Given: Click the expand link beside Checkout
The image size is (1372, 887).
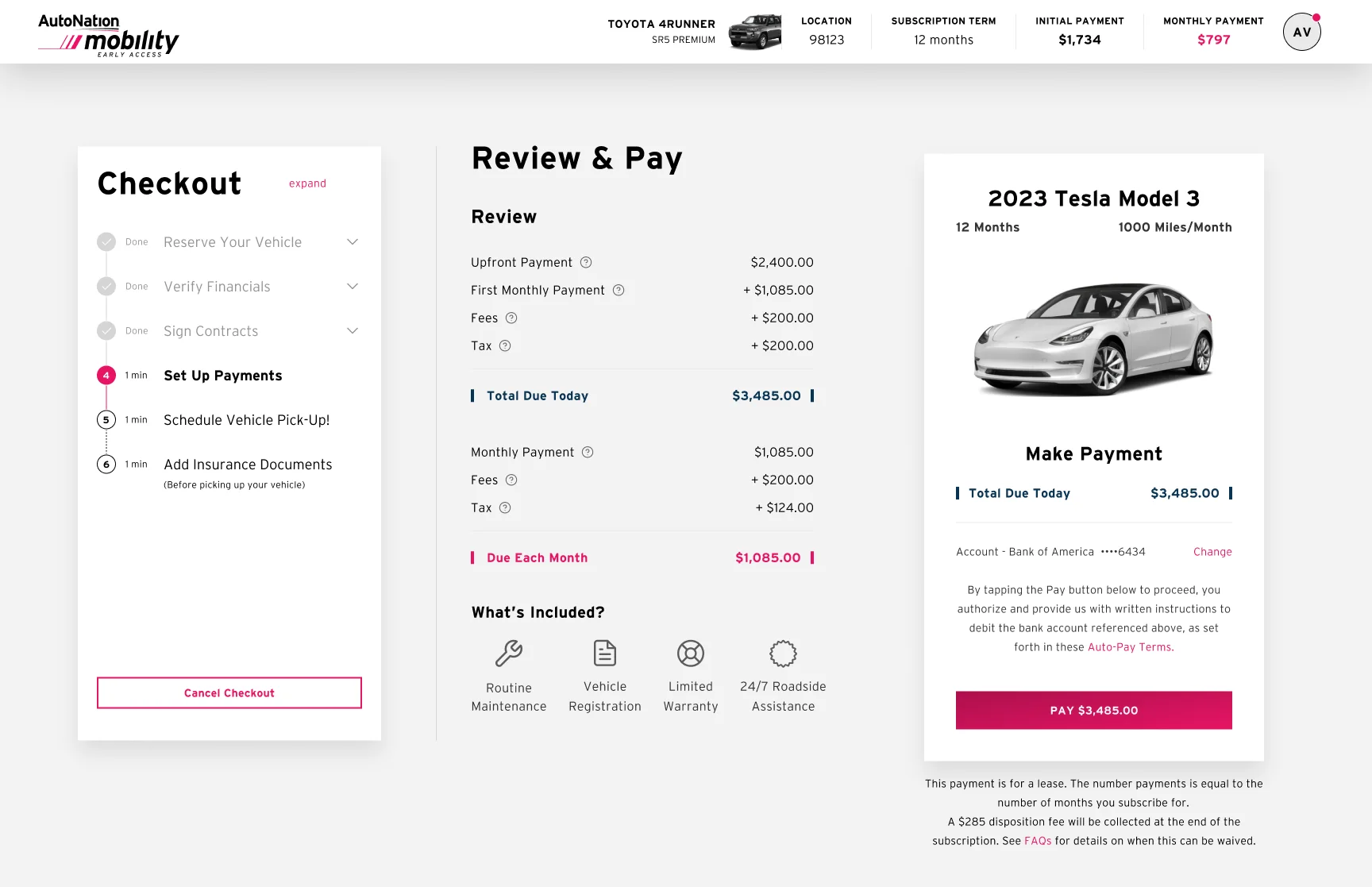Looking at the screenshot, I should [307, 183].
